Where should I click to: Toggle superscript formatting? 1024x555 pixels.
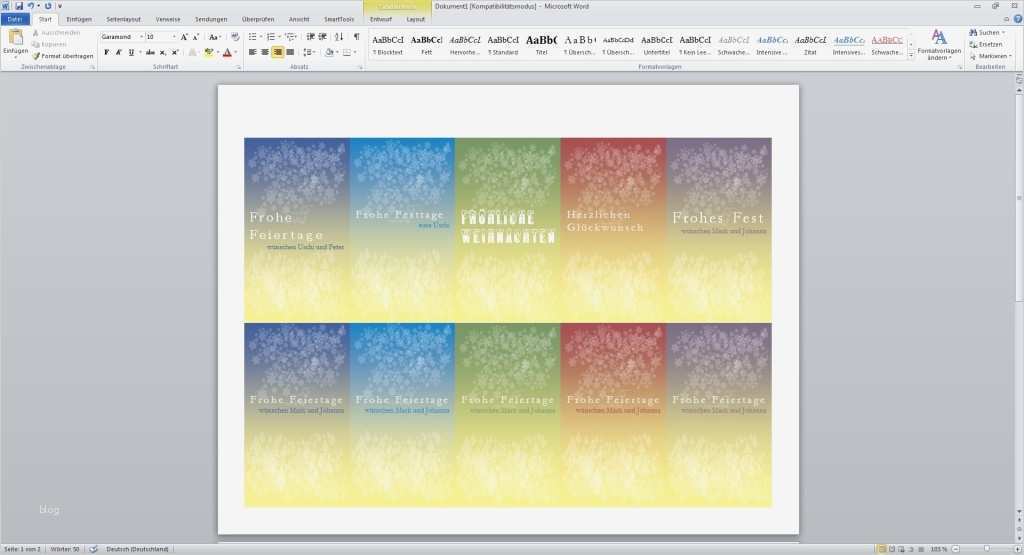coord(175,52)
